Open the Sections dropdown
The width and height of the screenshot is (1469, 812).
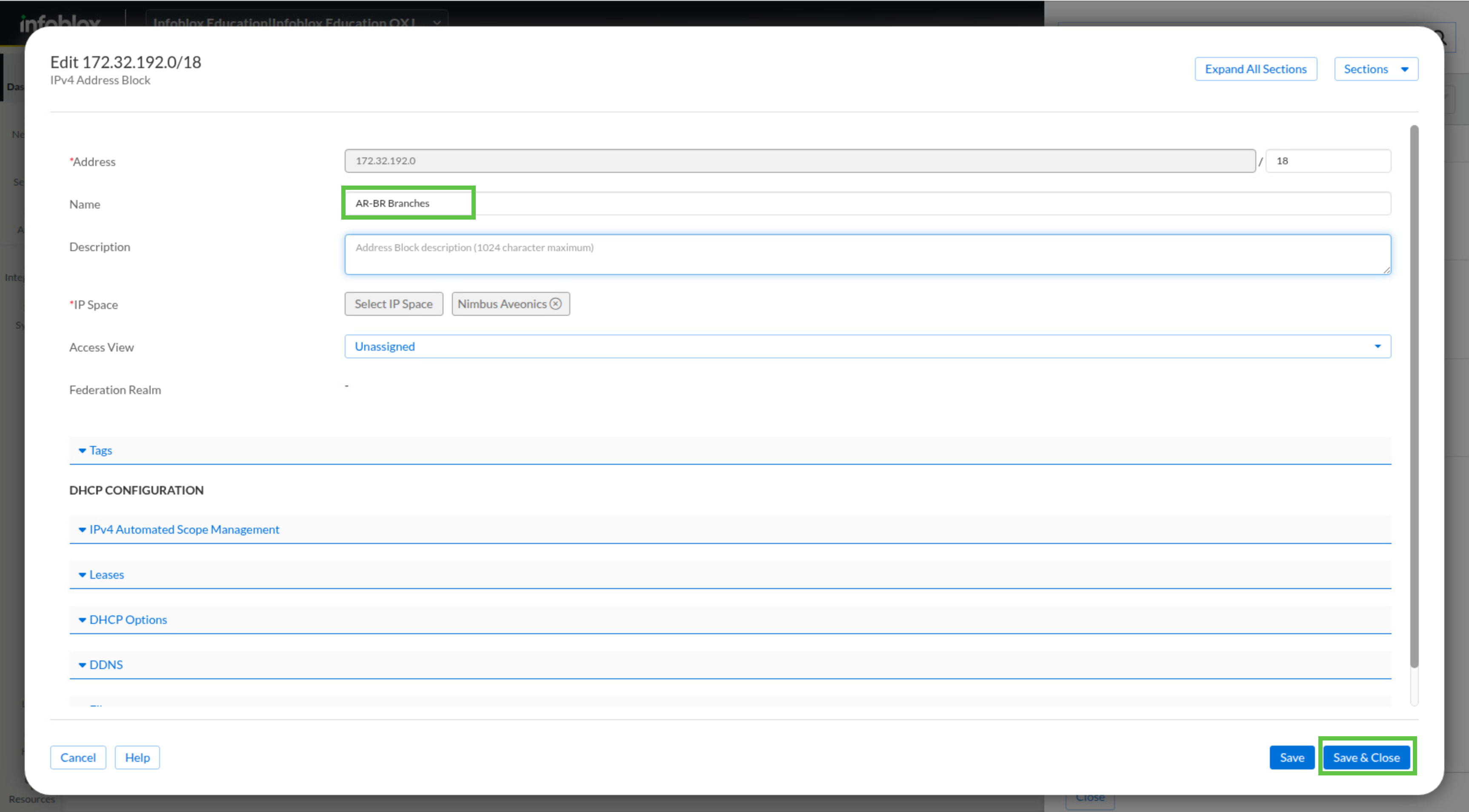pos(1375,69)
